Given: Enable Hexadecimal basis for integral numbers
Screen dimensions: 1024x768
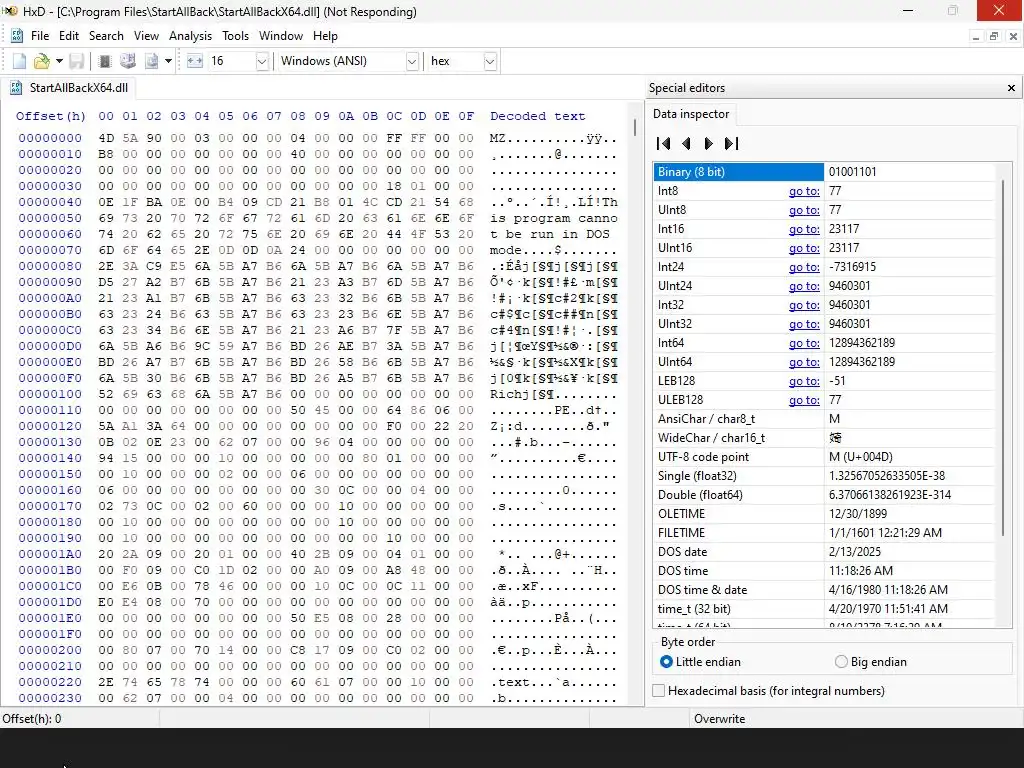Looking at the screenshot, I should pyautogui.click(x=769, y=690).
